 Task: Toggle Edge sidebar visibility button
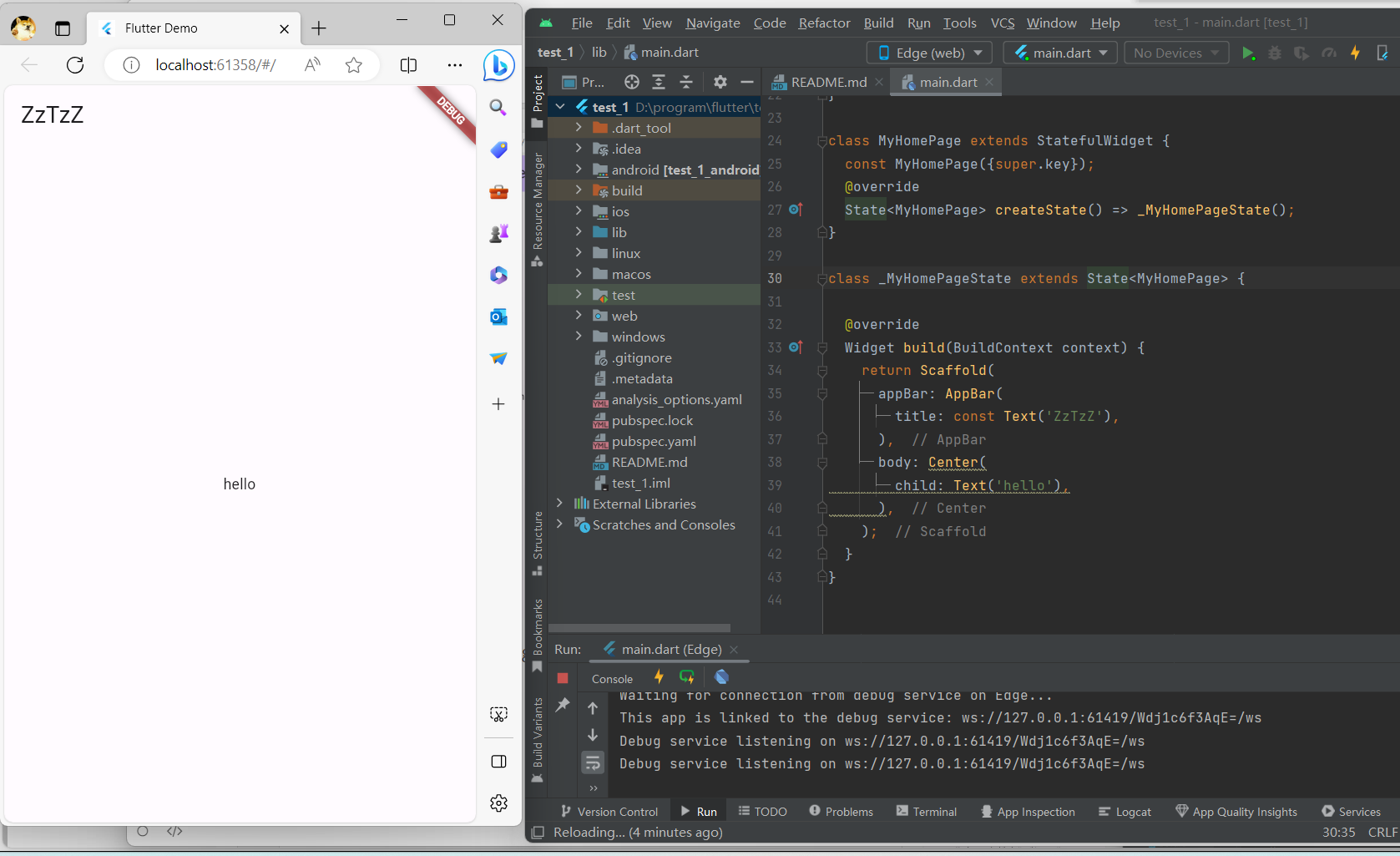click(498, 762)
